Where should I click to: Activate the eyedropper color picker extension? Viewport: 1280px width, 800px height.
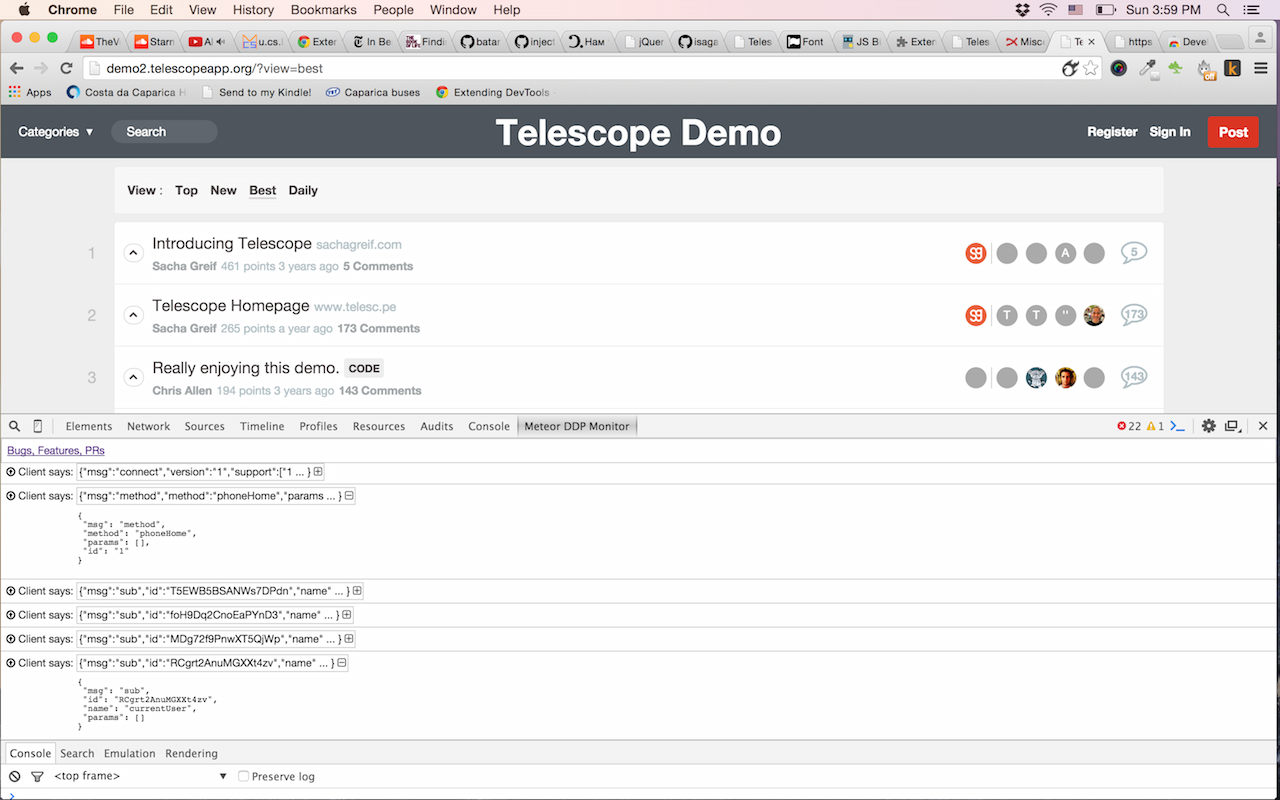(x=1149, y=69)
